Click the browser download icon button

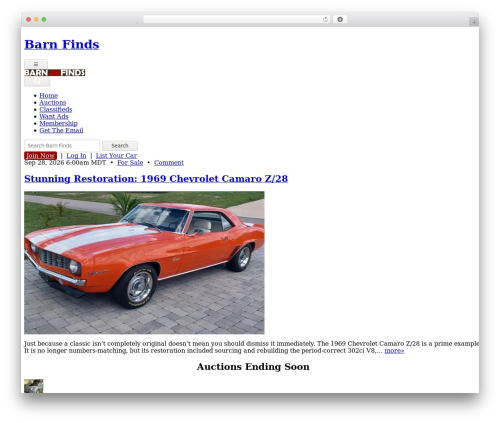tap(340, 19)
